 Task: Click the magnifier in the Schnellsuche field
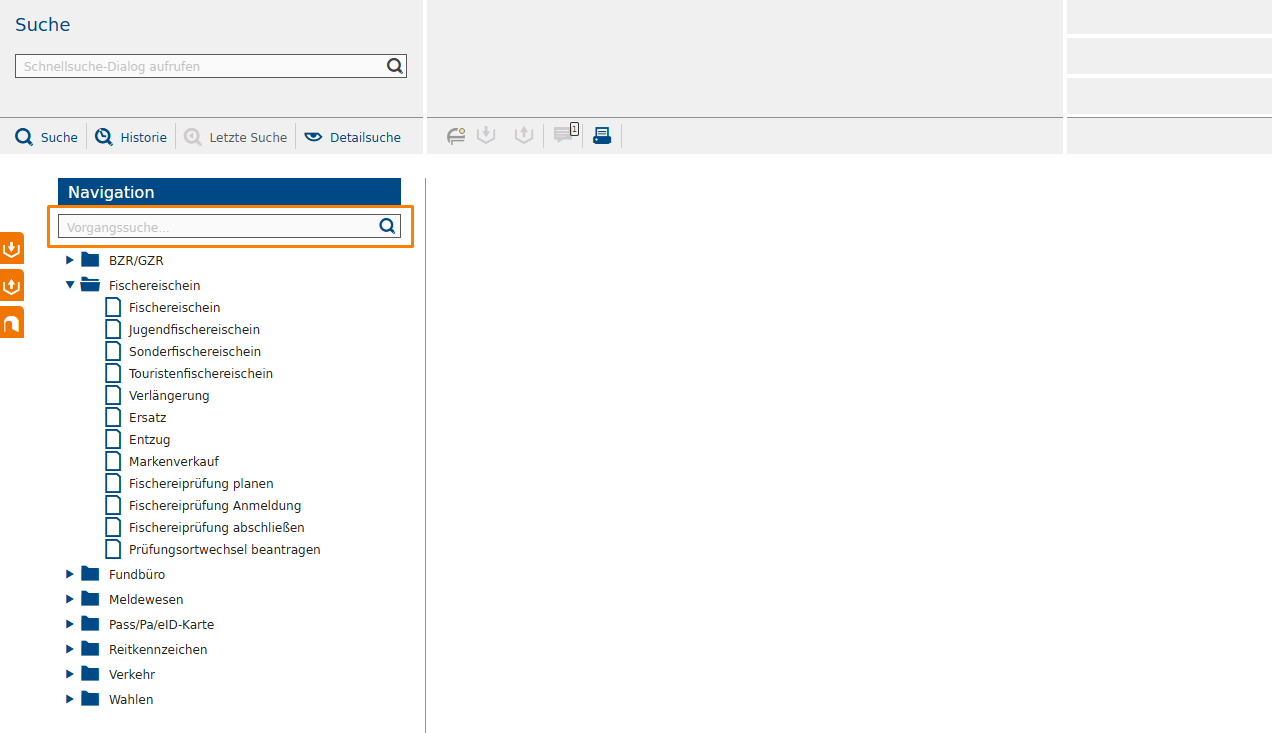click(395, 66)
